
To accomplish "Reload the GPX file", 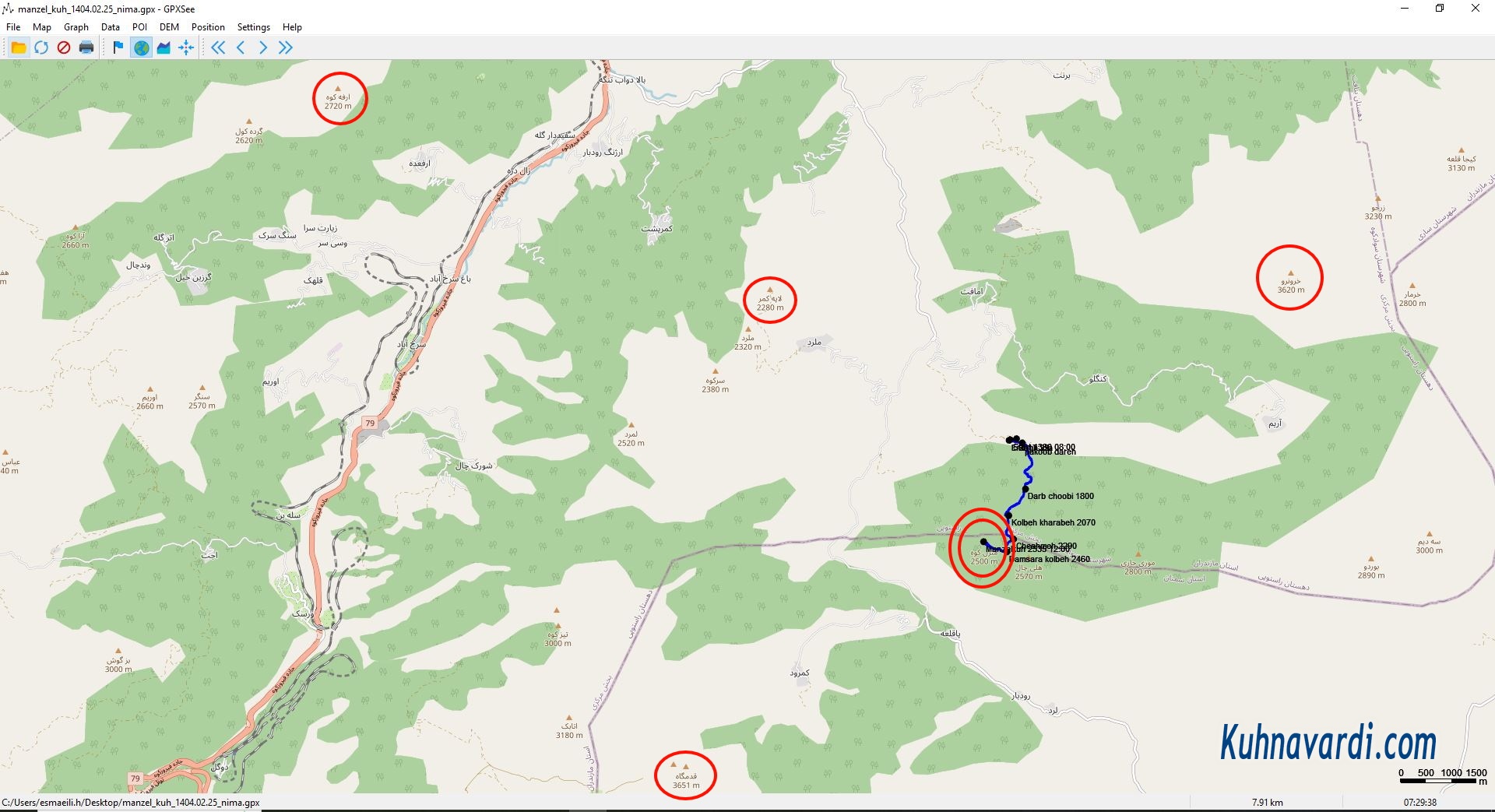I will tap(41, 47).
